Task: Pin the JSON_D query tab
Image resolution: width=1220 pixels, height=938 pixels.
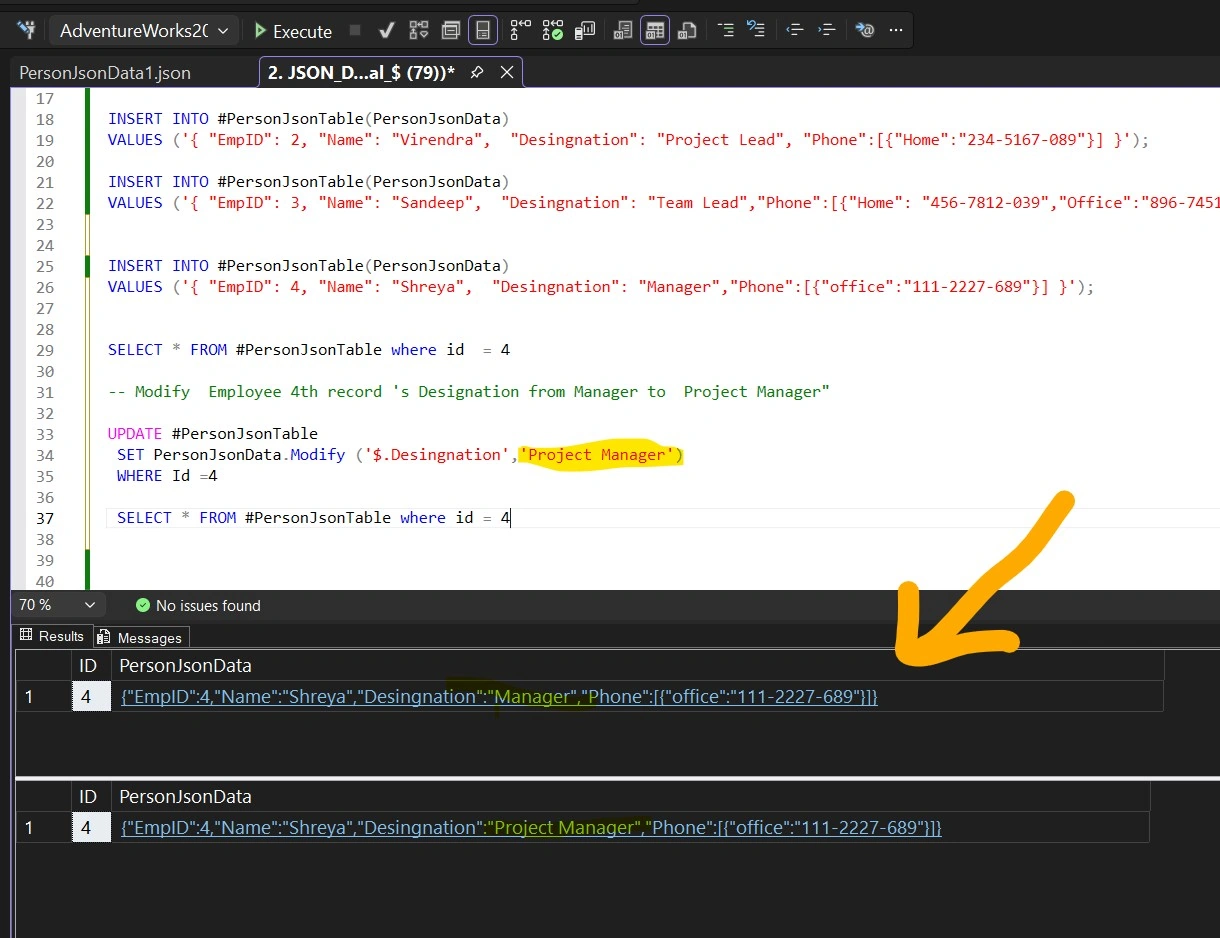Action: click(x=477, y=73)
